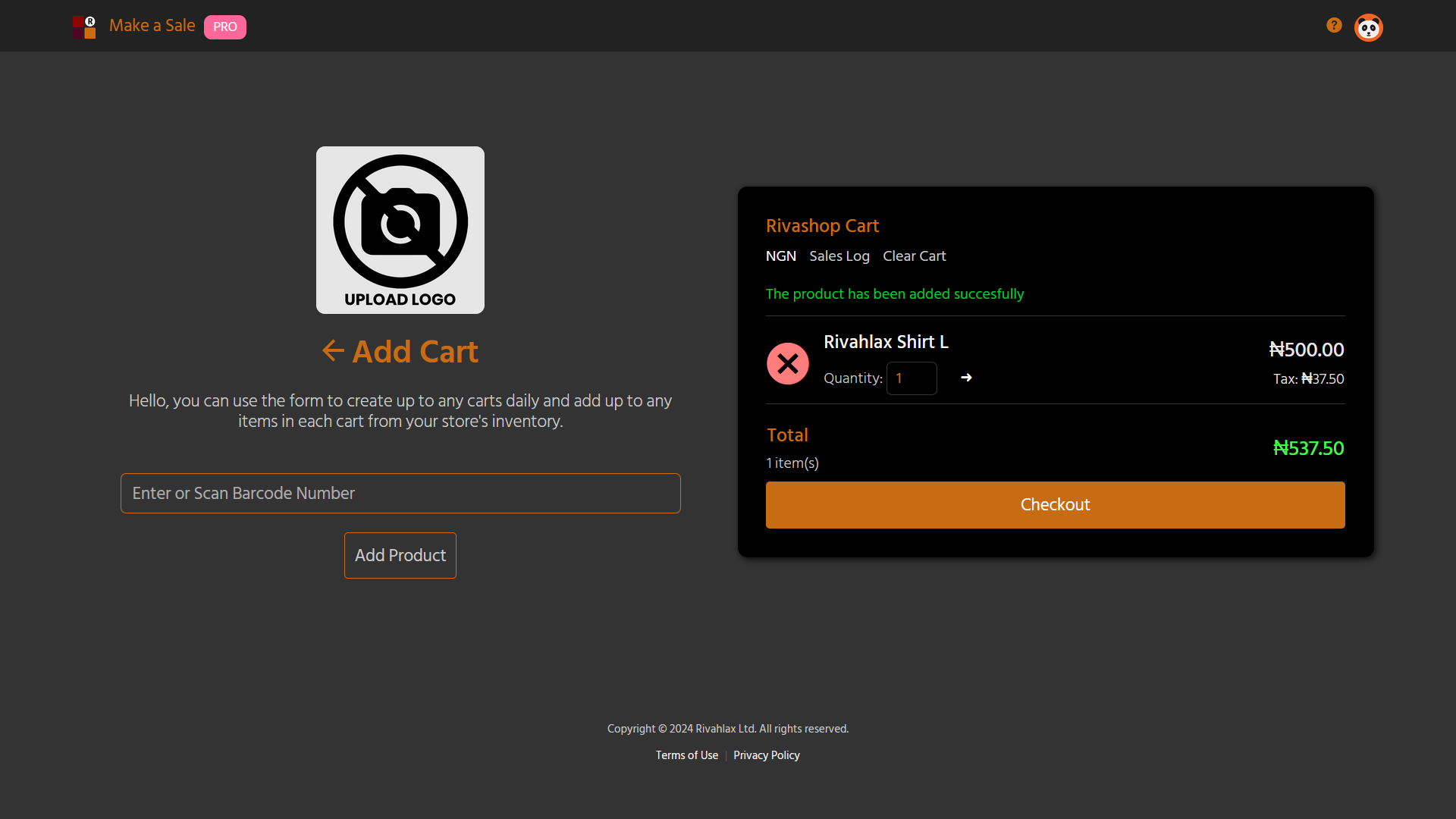The image size is (1456, 819).
Task: Open the panda profile avatar
Action: point(1369,28)
